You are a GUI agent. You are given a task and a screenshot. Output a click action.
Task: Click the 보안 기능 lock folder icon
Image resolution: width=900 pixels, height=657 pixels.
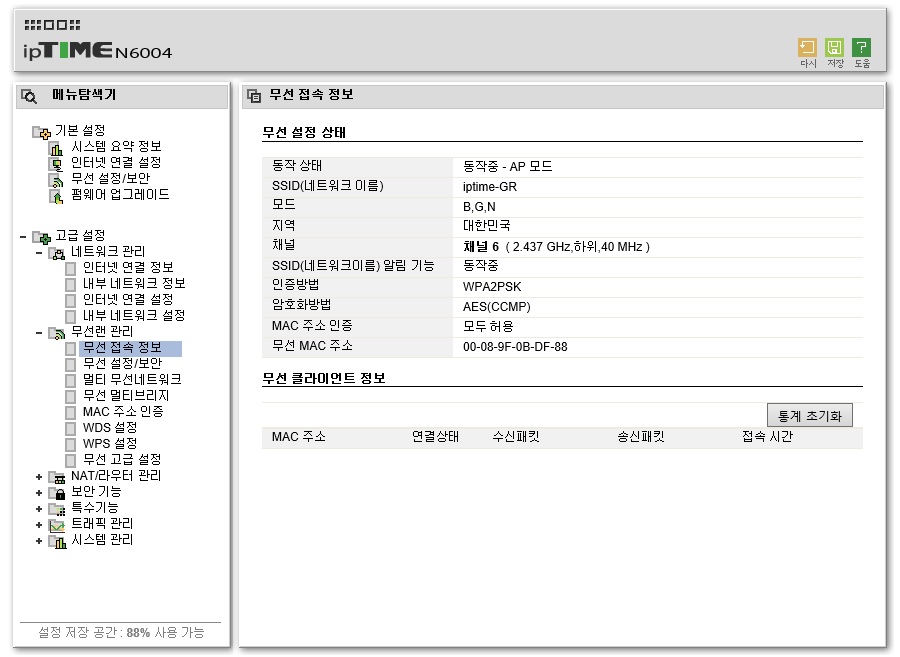tap(57, 493)
